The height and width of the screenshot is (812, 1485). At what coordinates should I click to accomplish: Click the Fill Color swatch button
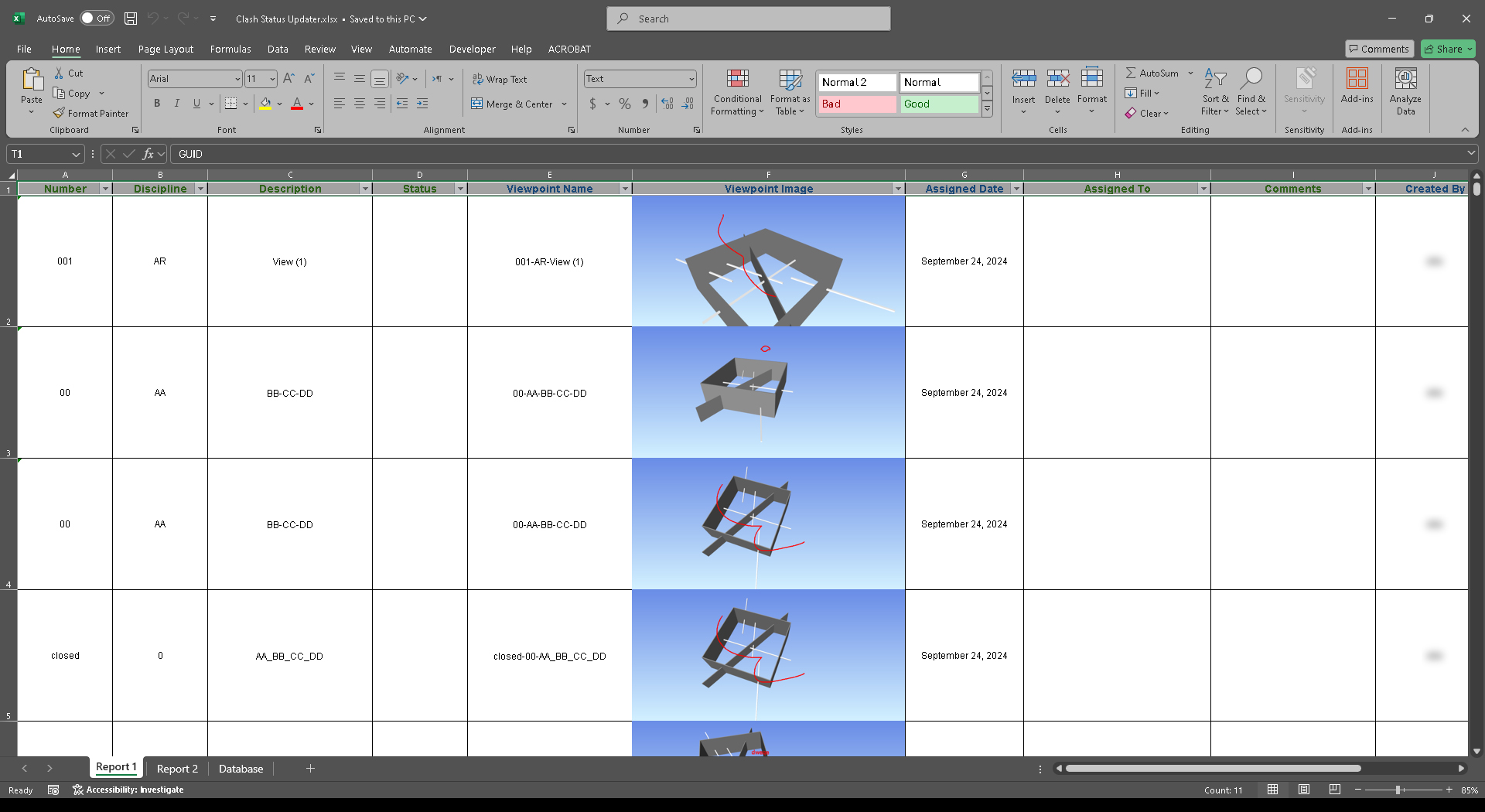pos(266,104)
